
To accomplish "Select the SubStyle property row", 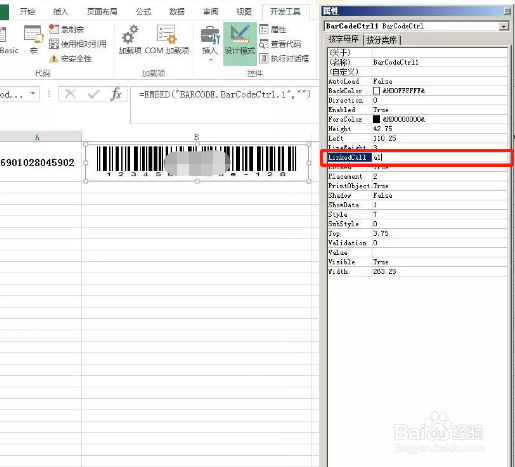I will pyautogui.click(x=418, y=224).
